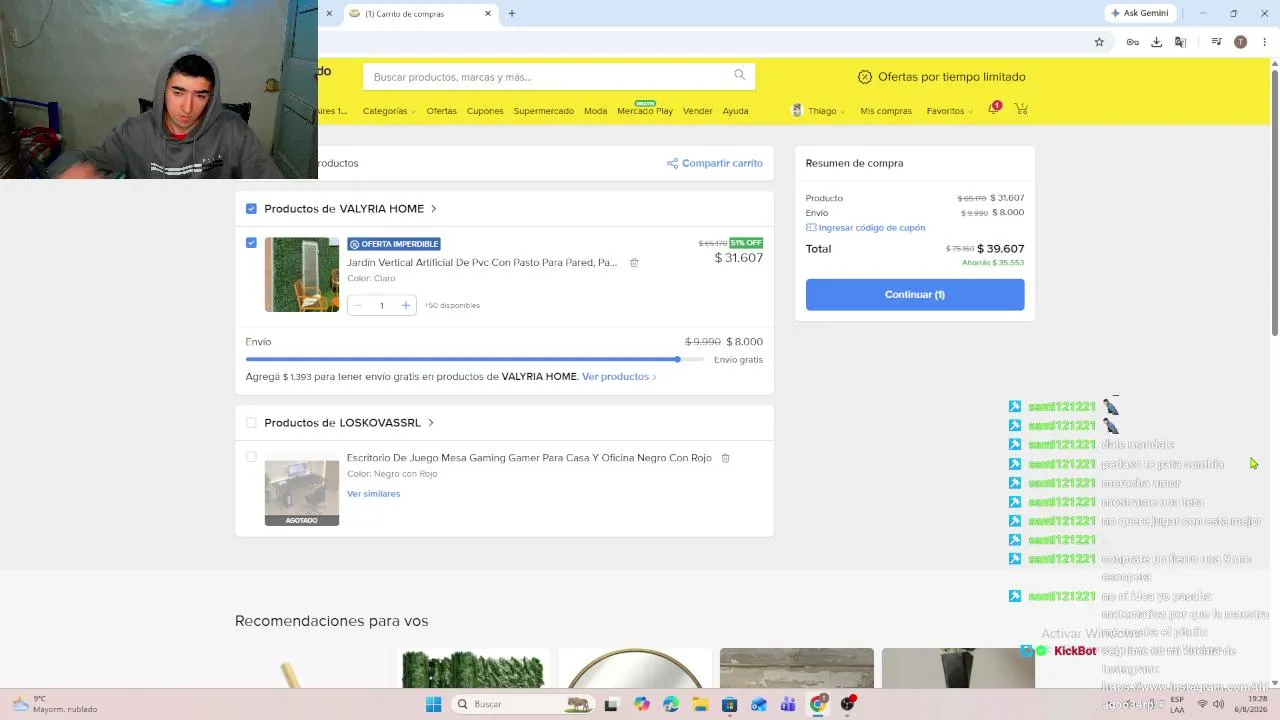Screen dimensions: 1280x720
Task: Open Task View on the taskbar
Action: 611,704
